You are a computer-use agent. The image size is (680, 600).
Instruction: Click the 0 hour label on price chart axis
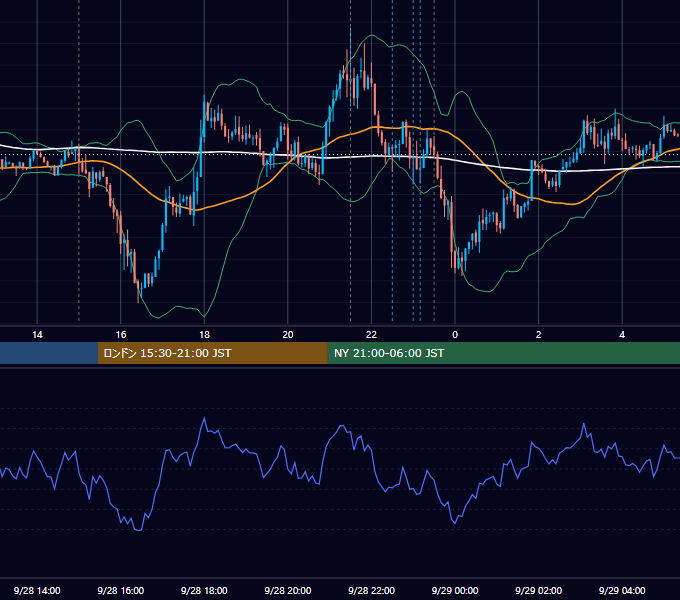click(x=455, y=335)
